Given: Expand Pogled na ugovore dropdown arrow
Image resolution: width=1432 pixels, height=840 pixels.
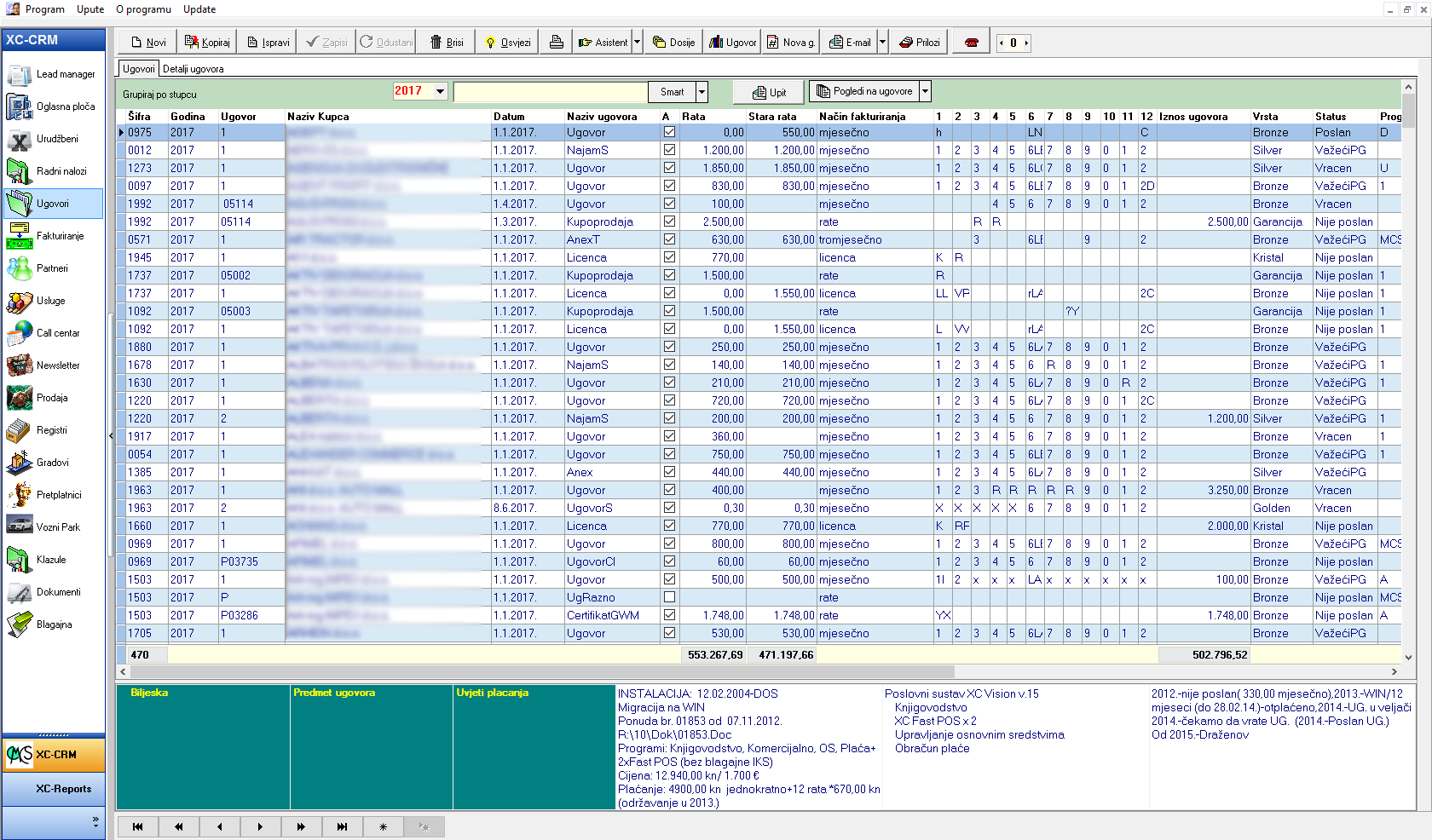Looking at the screenshot, I should point(925,91).
